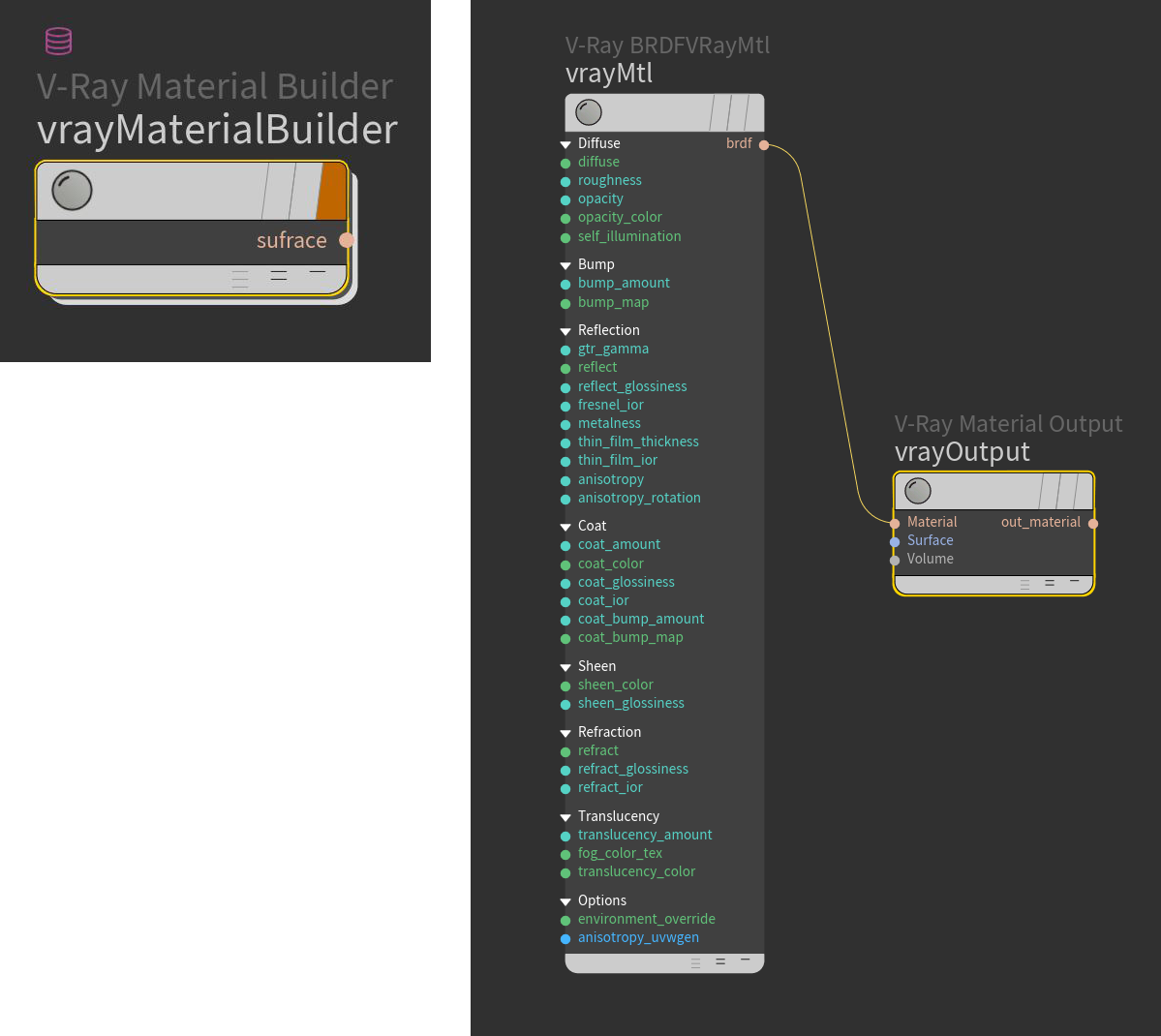Click the refract input connector dot
Image resolution: width=1161 pixels, height=1036 pixels.
pos(565,751)
